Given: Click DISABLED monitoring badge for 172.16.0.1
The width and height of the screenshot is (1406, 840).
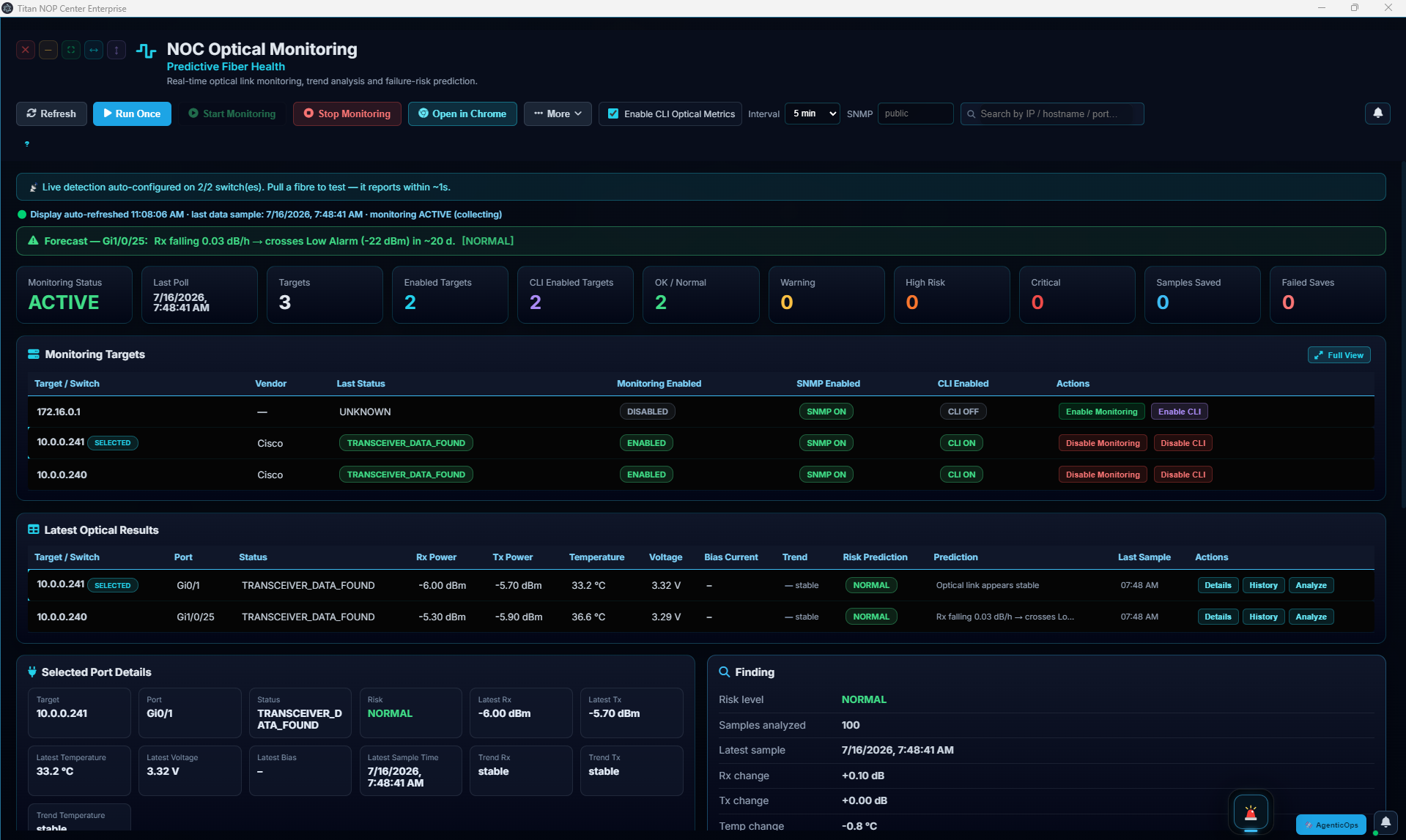Looking at the screenshot, I should click(648, 412).
